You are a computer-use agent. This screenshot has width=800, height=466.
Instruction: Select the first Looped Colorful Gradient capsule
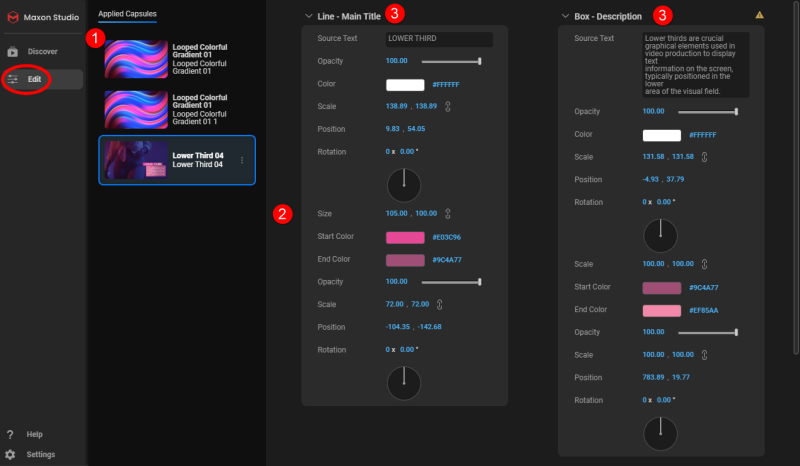click(177, 59)
